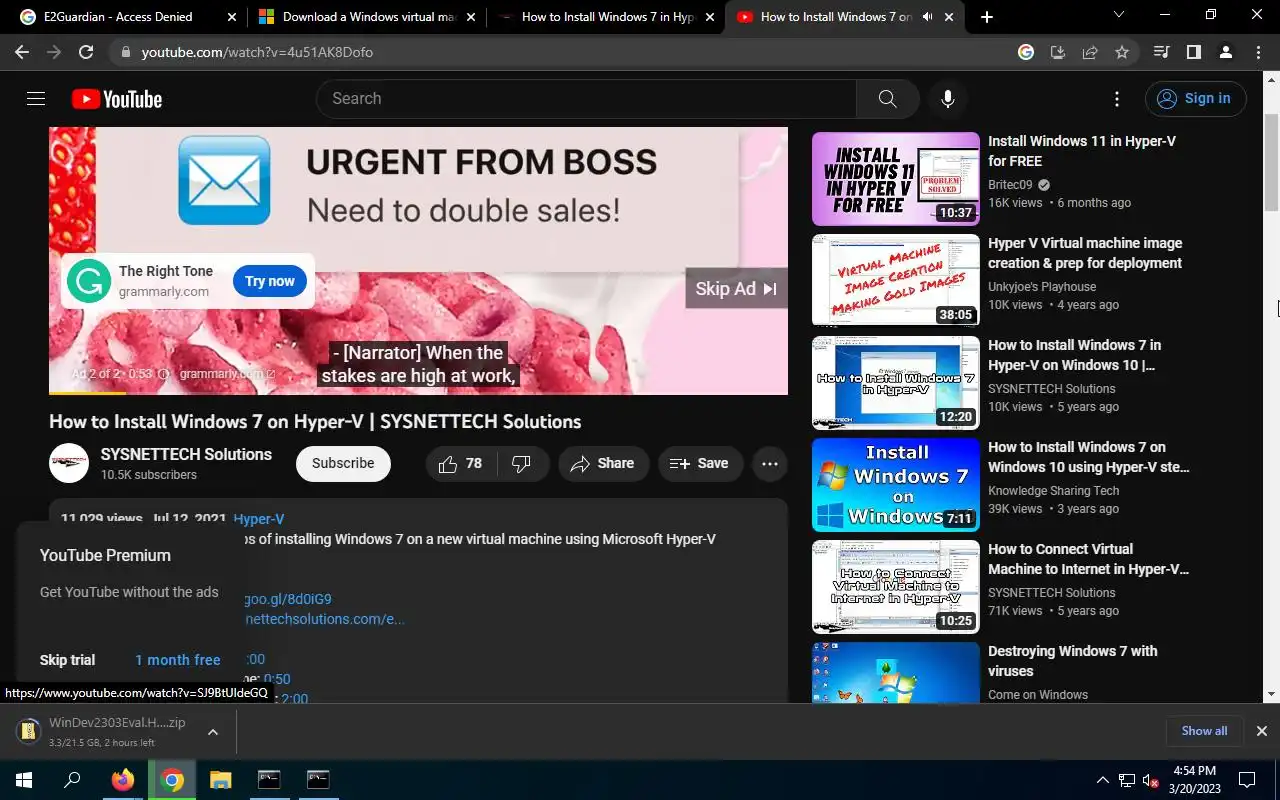Select 1 month free Premium offer
The image size is (1280, 800).
[178, 660]
